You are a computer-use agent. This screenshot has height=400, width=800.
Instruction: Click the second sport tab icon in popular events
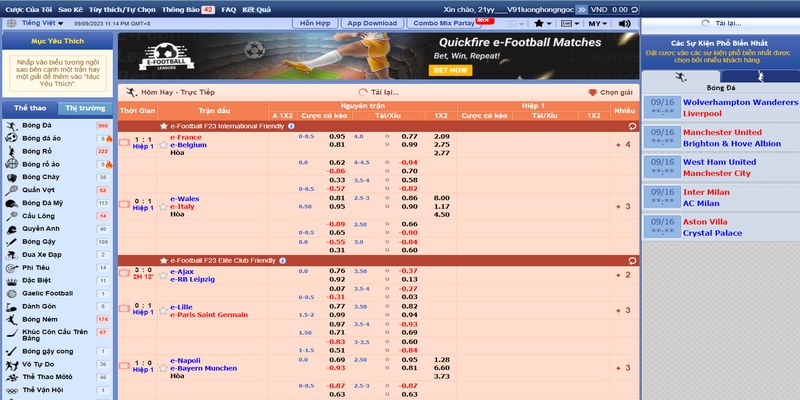(760, 77)
